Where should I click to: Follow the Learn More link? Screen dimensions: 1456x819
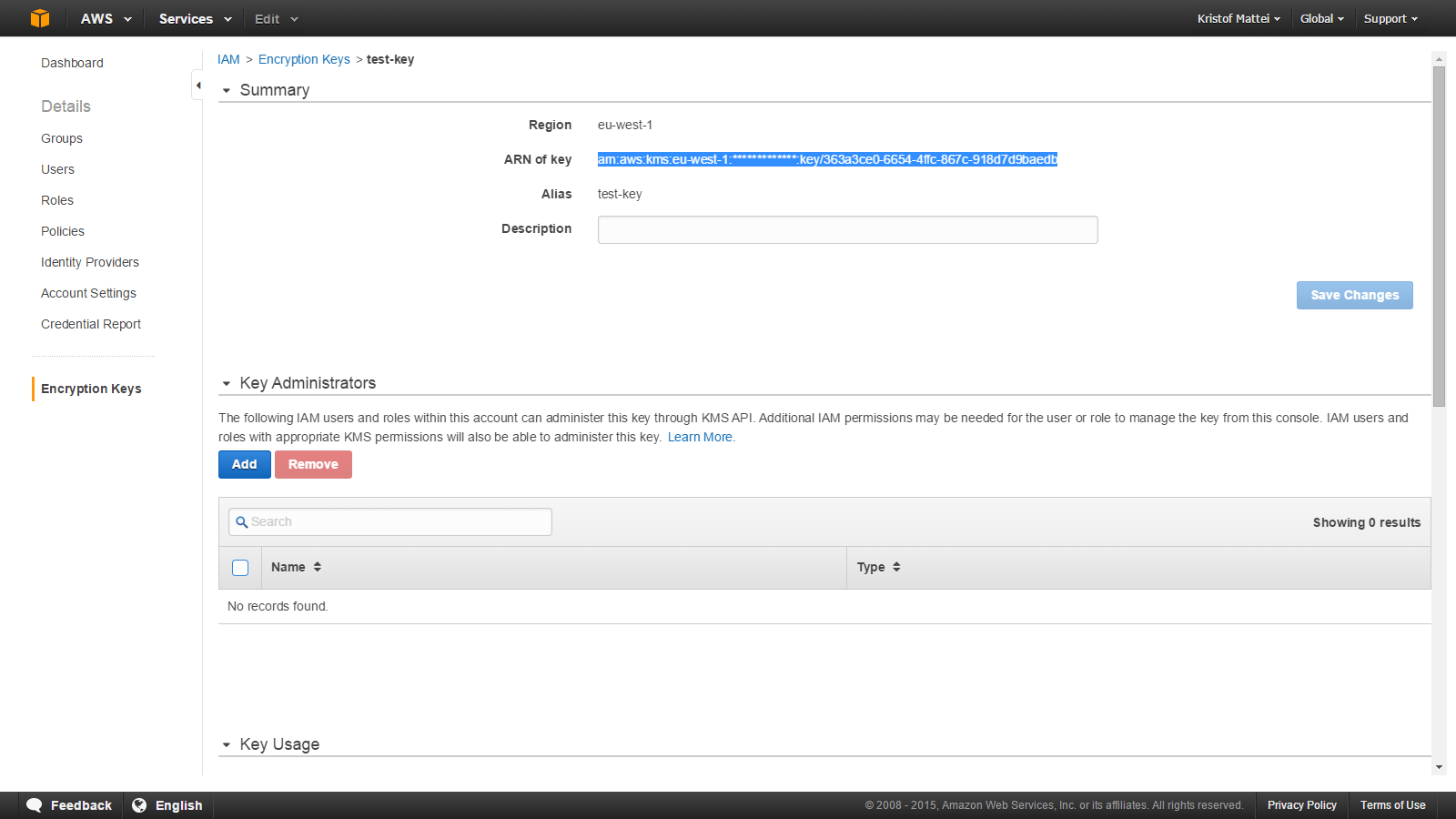(702, 437)
